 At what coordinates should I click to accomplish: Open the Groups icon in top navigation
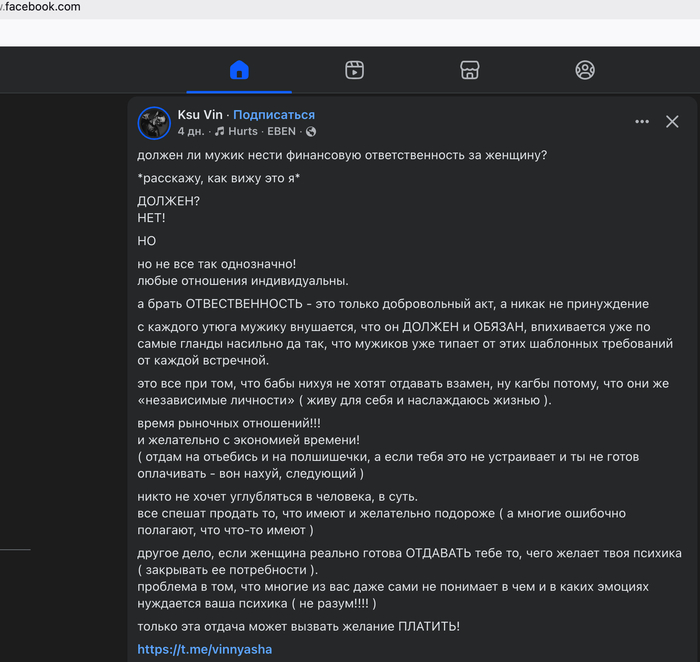(585, 70)
